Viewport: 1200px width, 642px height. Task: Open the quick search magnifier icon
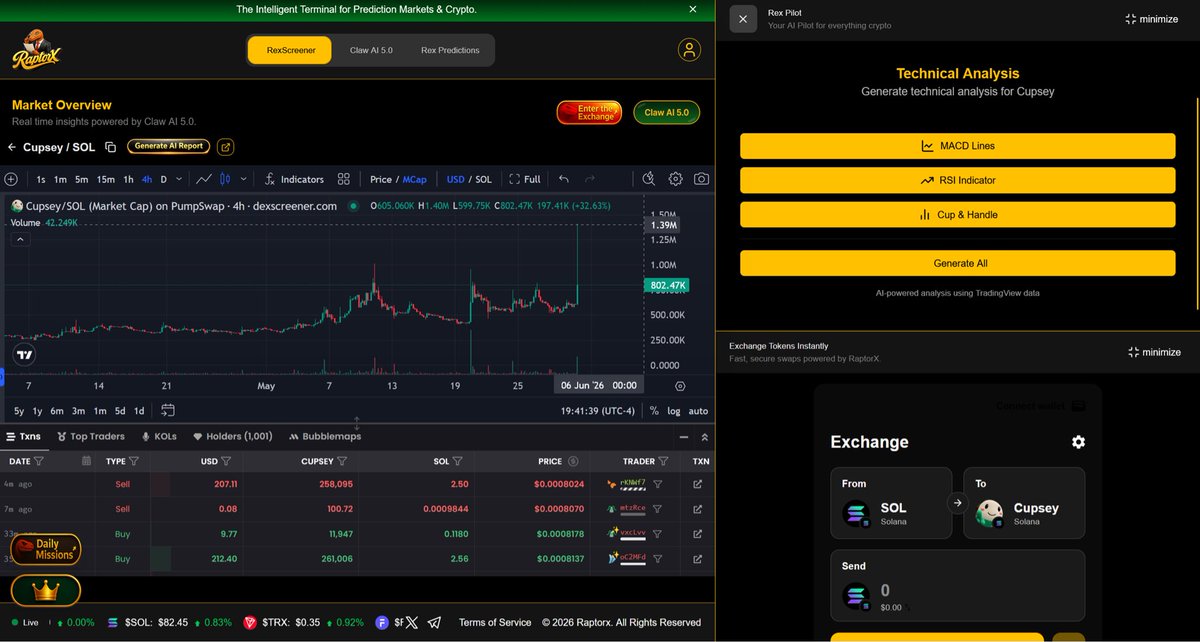(x=649, y=179)
